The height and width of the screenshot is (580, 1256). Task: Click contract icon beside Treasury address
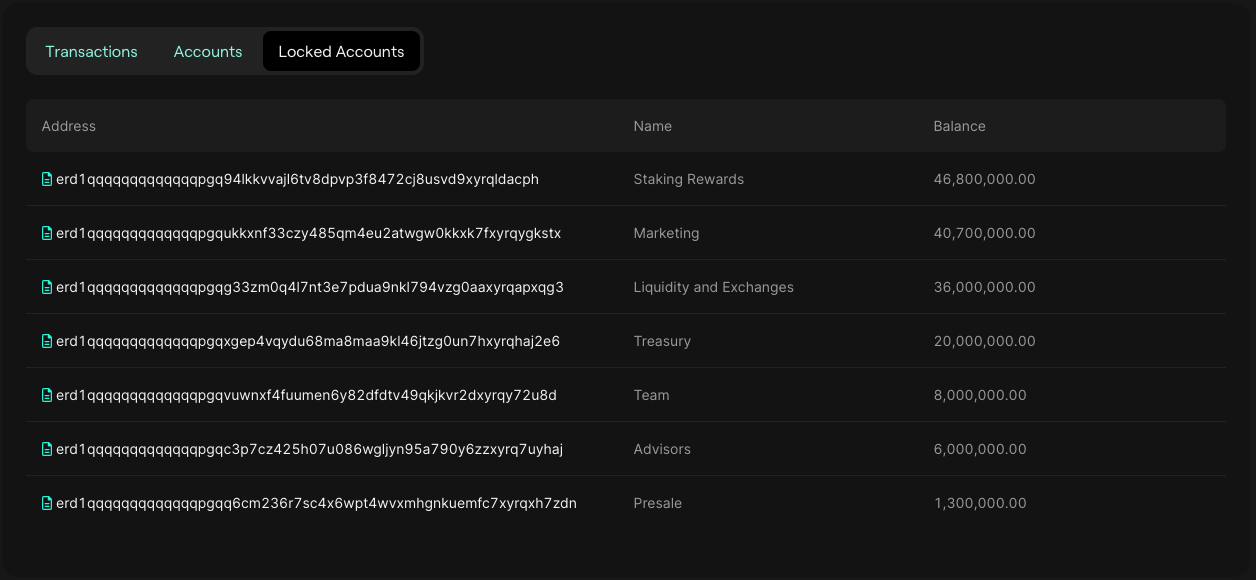(x=47, y=341)
